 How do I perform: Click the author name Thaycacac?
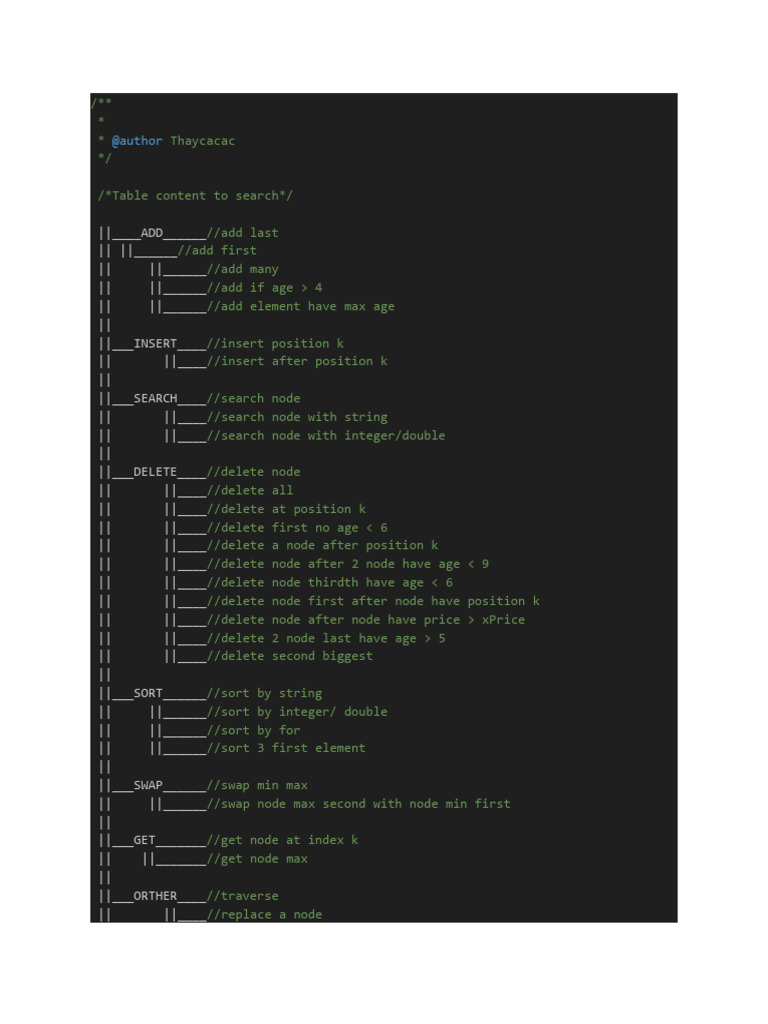[x=202, y=141]
